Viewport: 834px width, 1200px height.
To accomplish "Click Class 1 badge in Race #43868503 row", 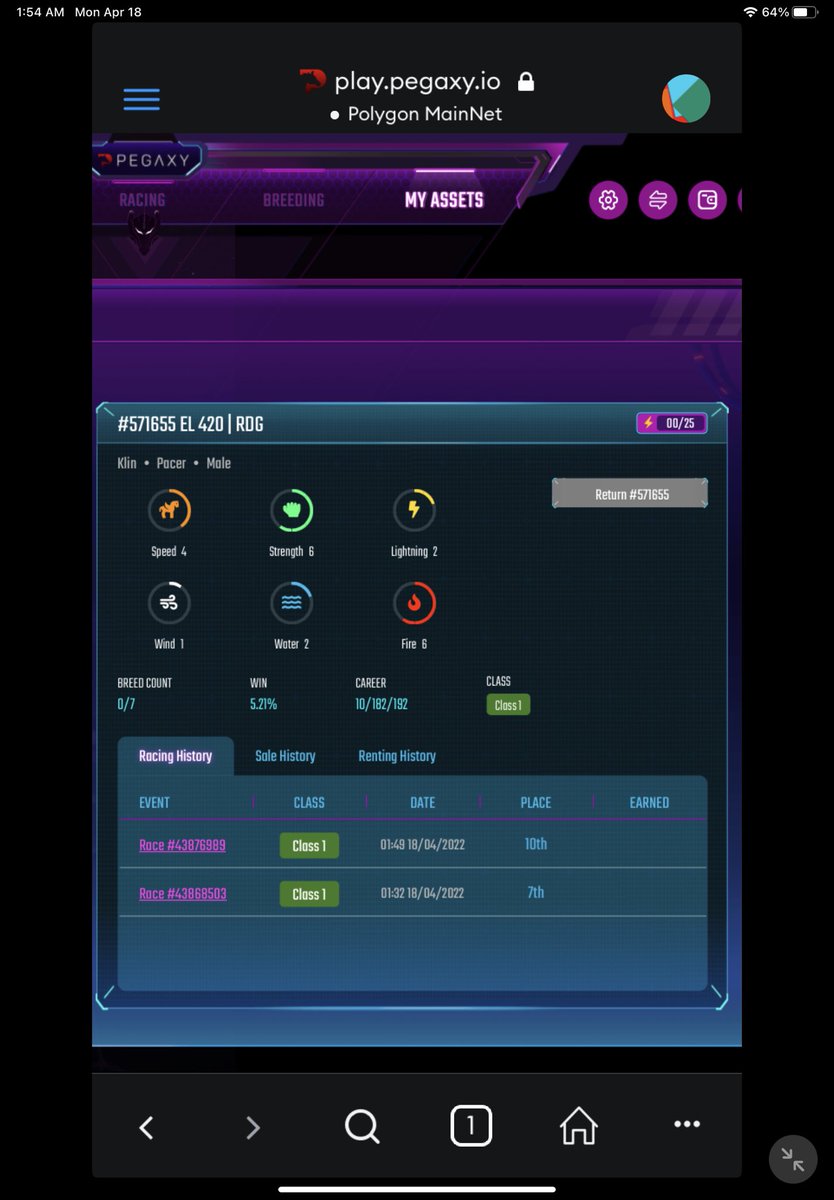I will coord(309,894).
